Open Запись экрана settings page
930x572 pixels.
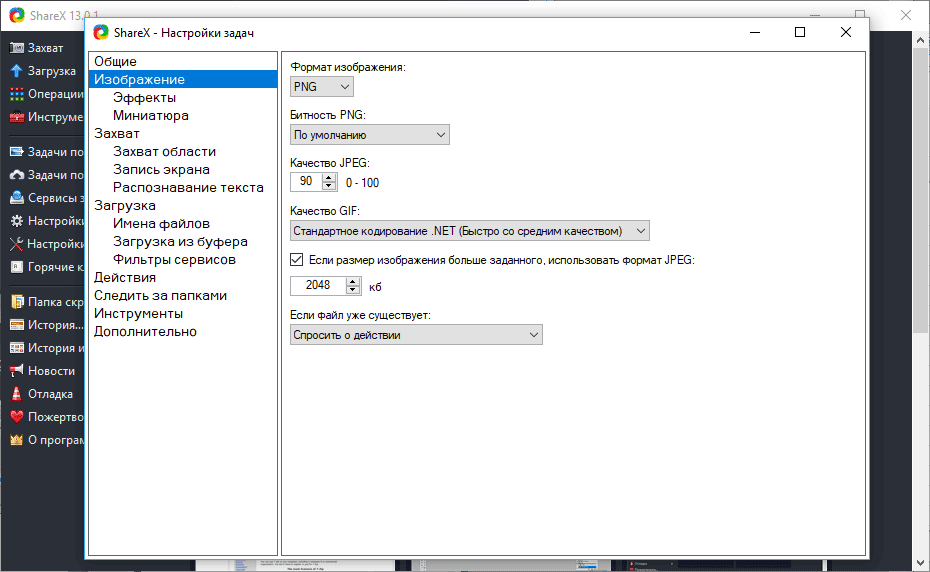point(161,170)
